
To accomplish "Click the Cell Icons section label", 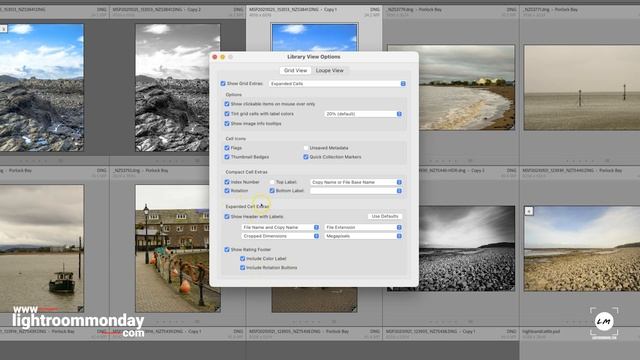I will click(x=236, y=139).
